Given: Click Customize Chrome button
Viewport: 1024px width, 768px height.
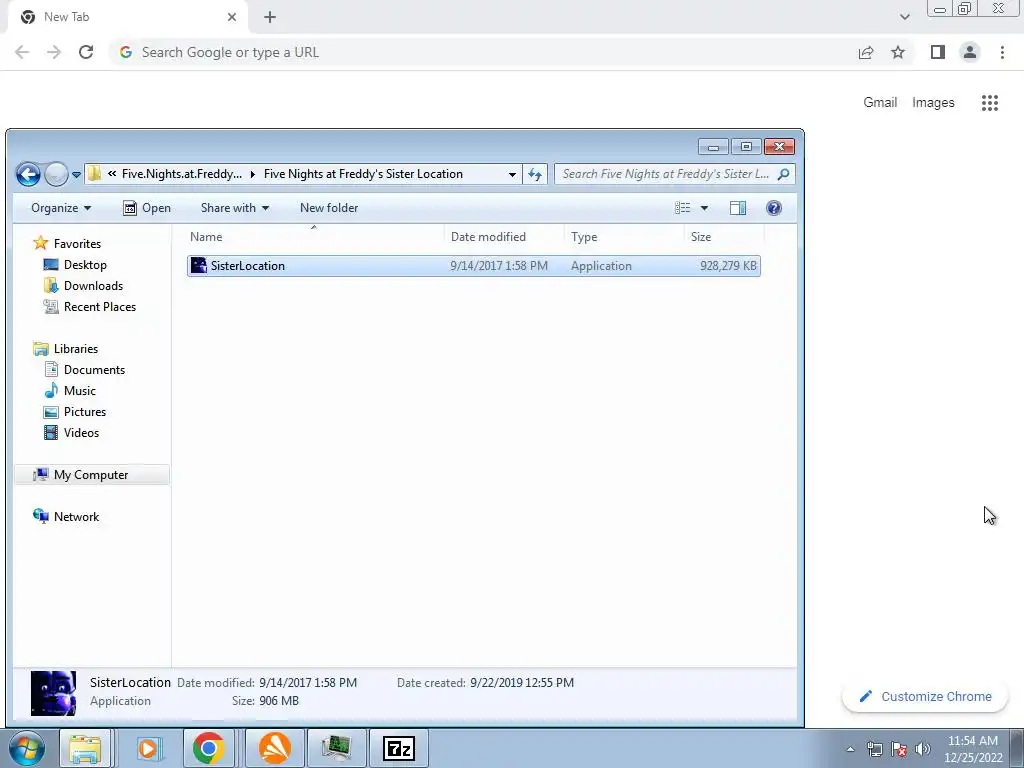Looking at the screenshot, I should pyautogui.click(x=925, y=697).
